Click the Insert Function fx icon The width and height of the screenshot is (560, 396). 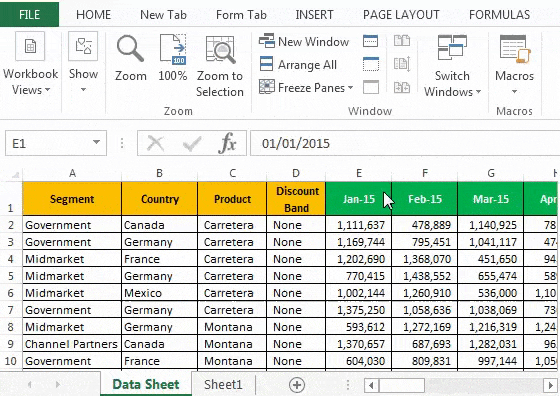coord(228,144)
